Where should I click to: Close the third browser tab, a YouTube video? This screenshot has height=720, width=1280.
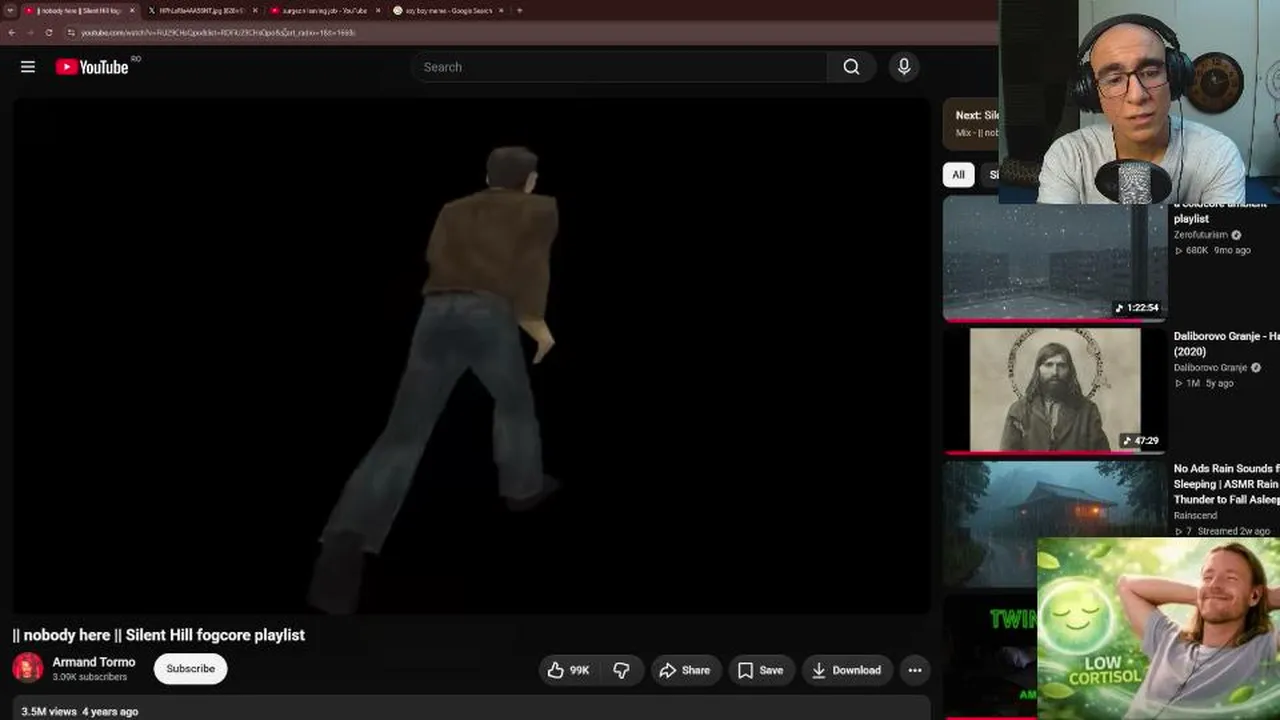378,10
